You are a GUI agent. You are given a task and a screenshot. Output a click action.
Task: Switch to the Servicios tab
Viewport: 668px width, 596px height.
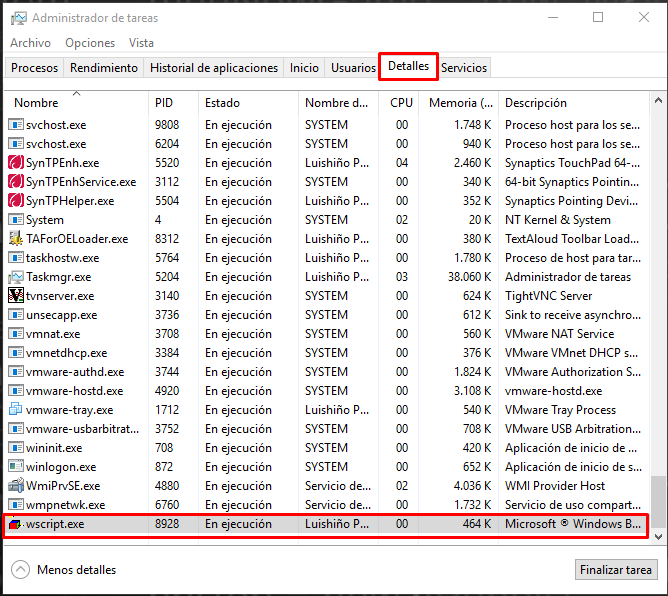coord(464,68)
